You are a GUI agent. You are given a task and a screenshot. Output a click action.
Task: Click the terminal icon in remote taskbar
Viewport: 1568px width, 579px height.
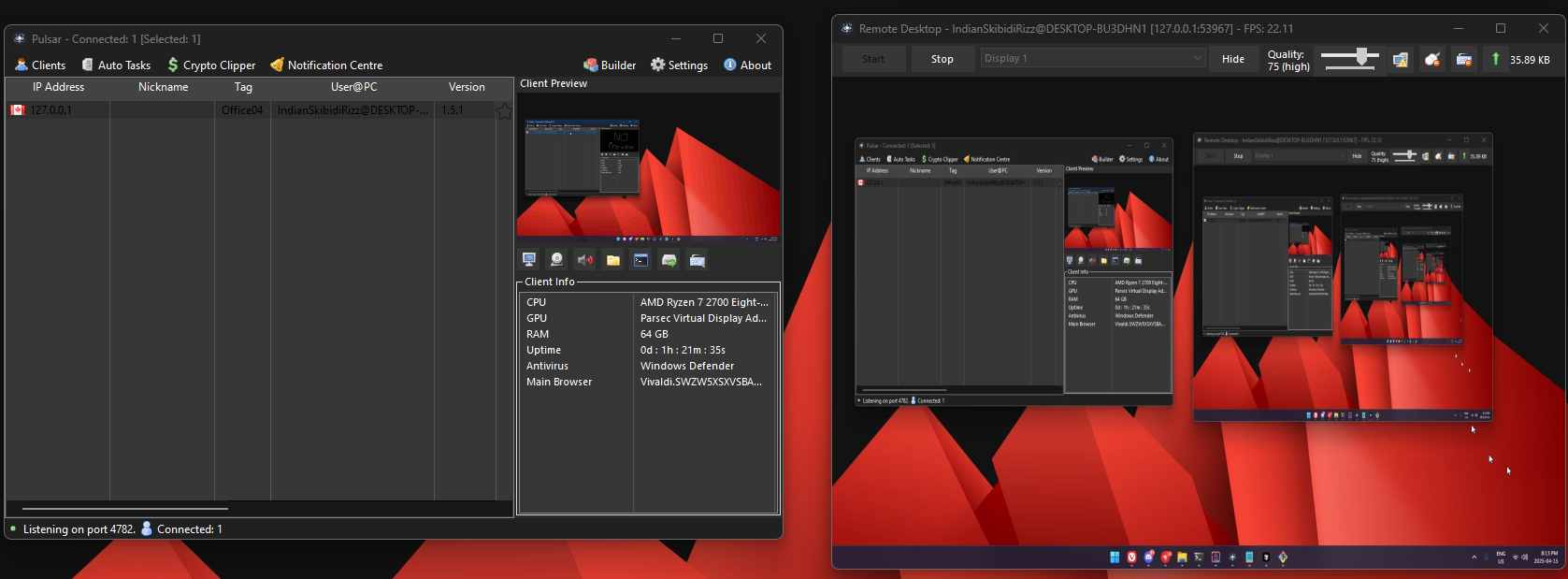pos(1199,557)
